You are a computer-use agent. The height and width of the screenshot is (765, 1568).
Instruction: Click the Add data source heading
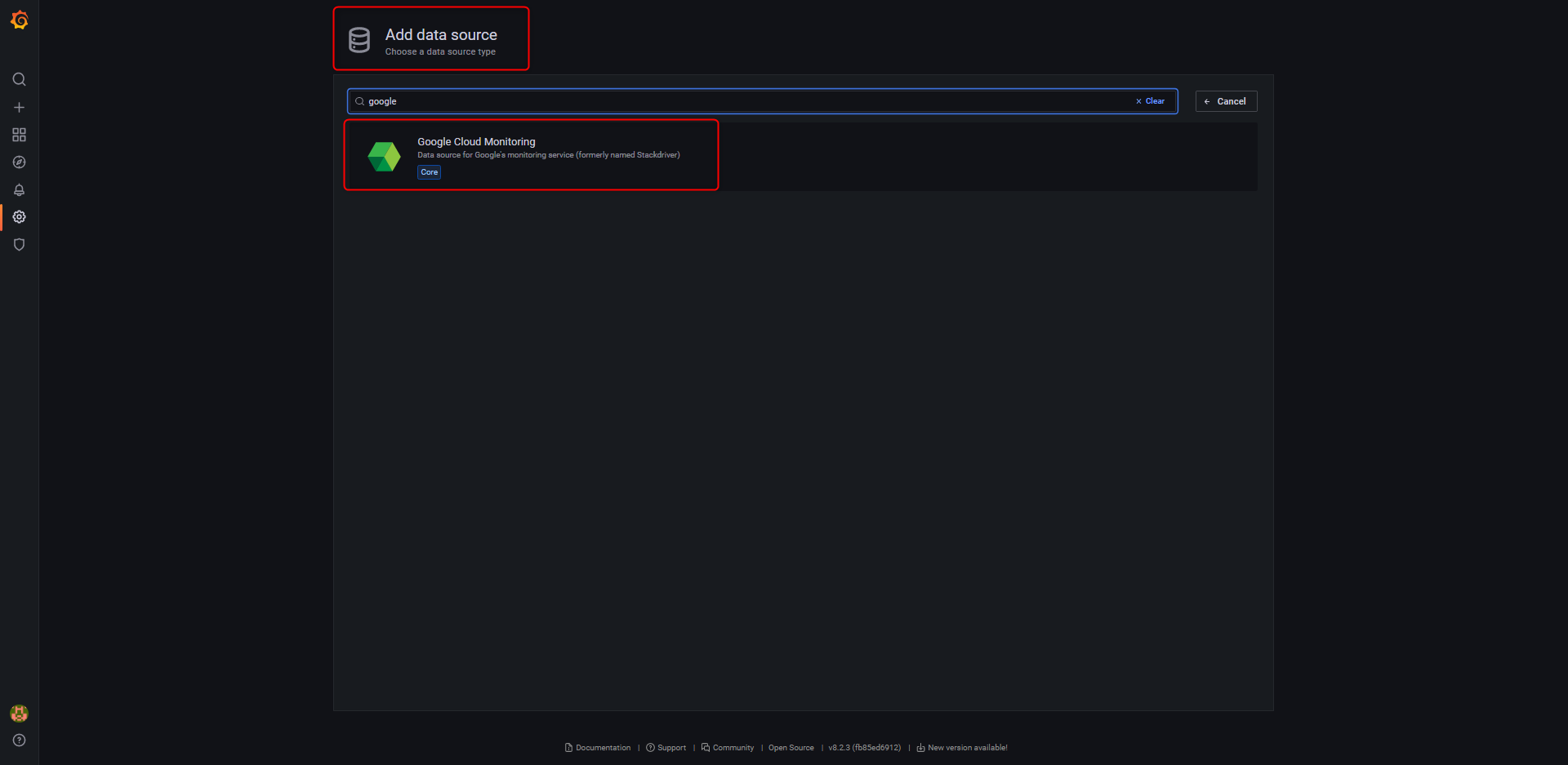pos(441,35)
